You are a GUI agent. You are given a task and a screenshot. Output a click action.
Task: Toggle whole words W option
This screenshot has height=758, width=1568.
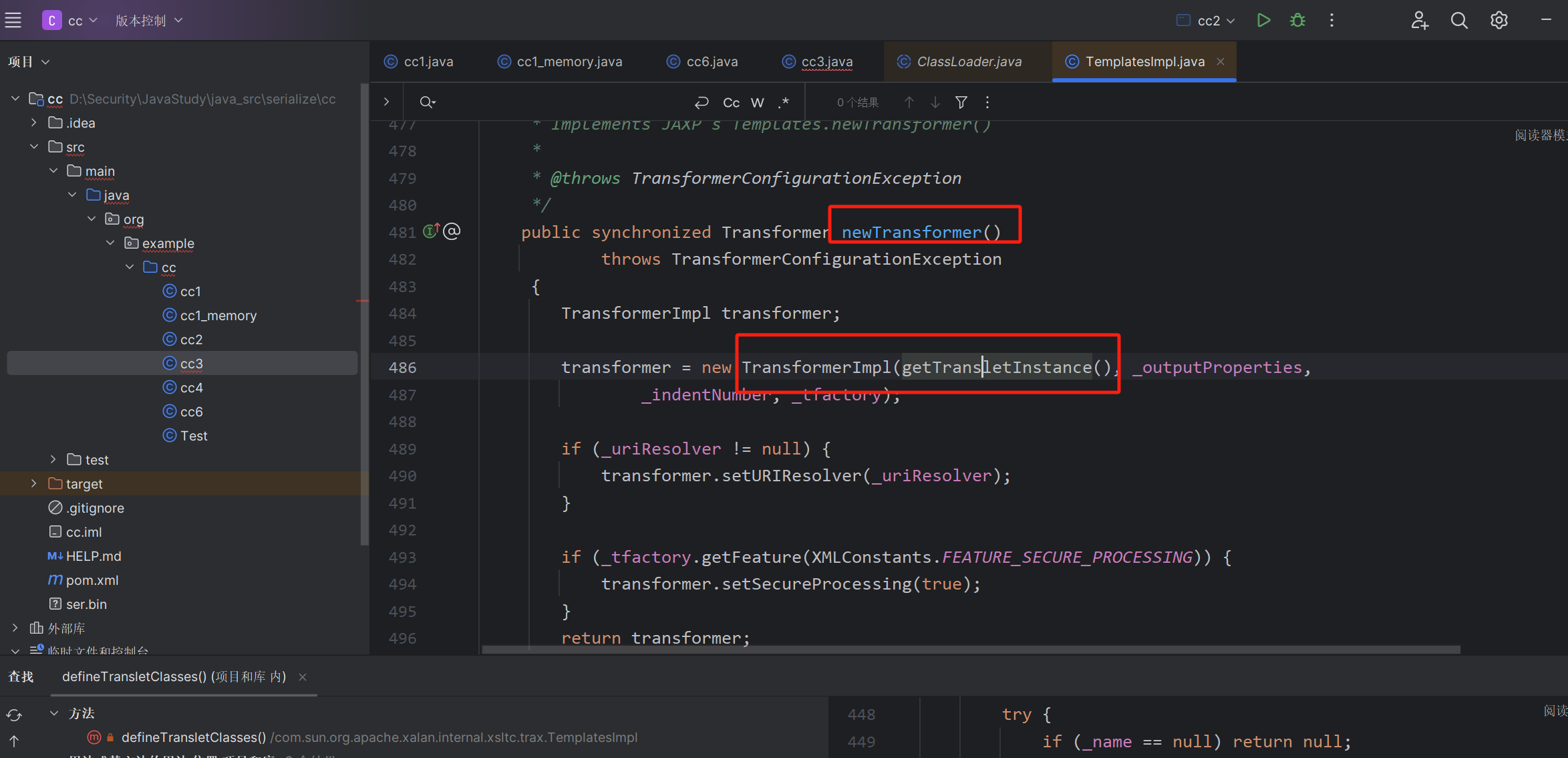(757, 102)
